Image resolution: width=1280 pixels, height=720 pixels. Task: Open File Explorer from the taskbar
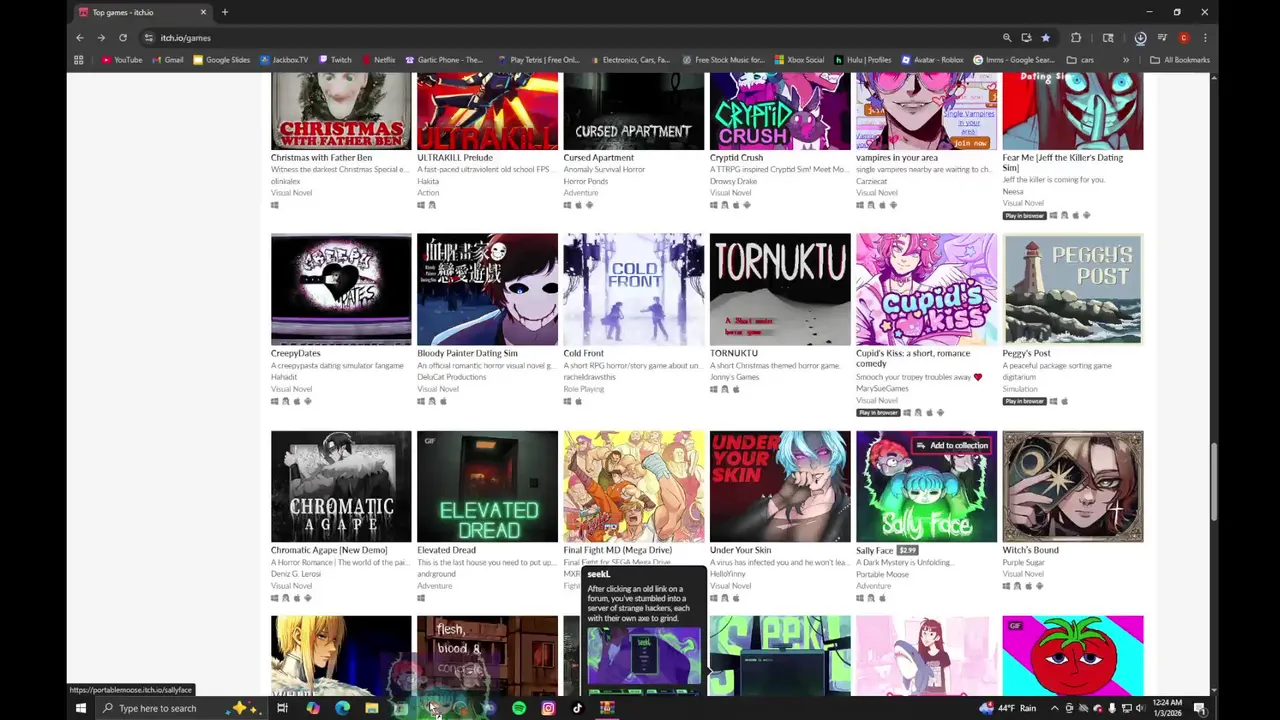(x=371, y=708)
